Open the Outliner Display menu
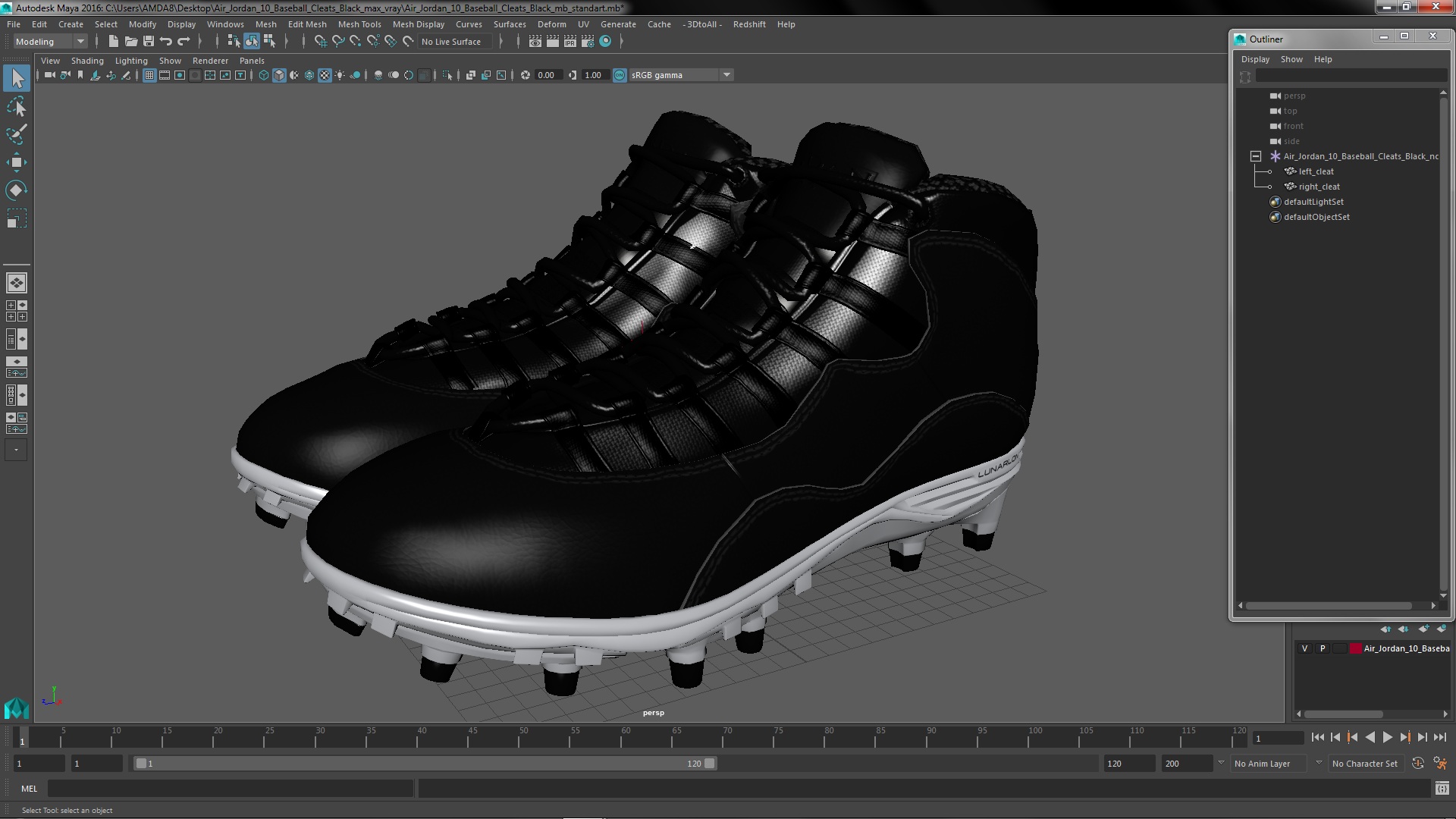Viewport: 1456px width, 819px height. pos(1255,59)
